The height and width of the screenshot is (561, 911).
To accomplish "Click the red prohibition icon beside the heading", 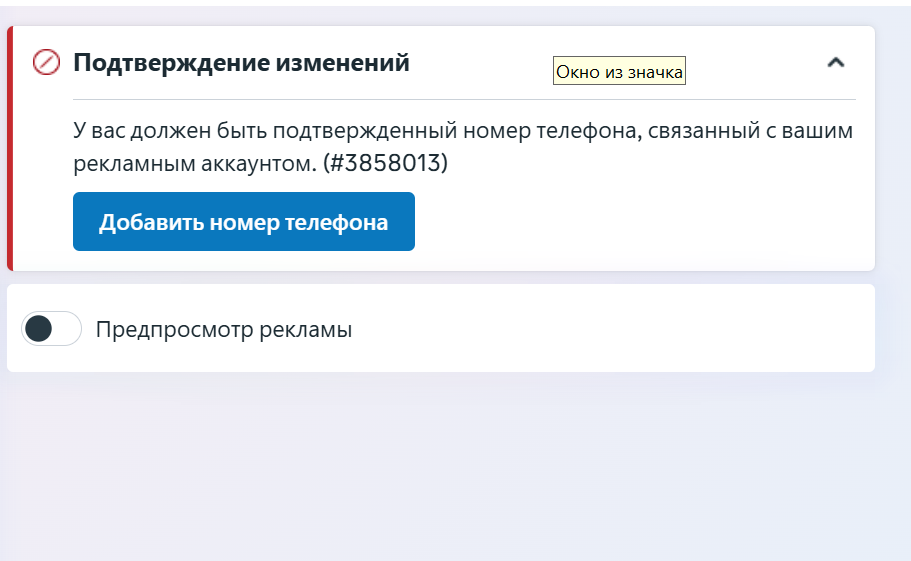I will coord(46,62).
